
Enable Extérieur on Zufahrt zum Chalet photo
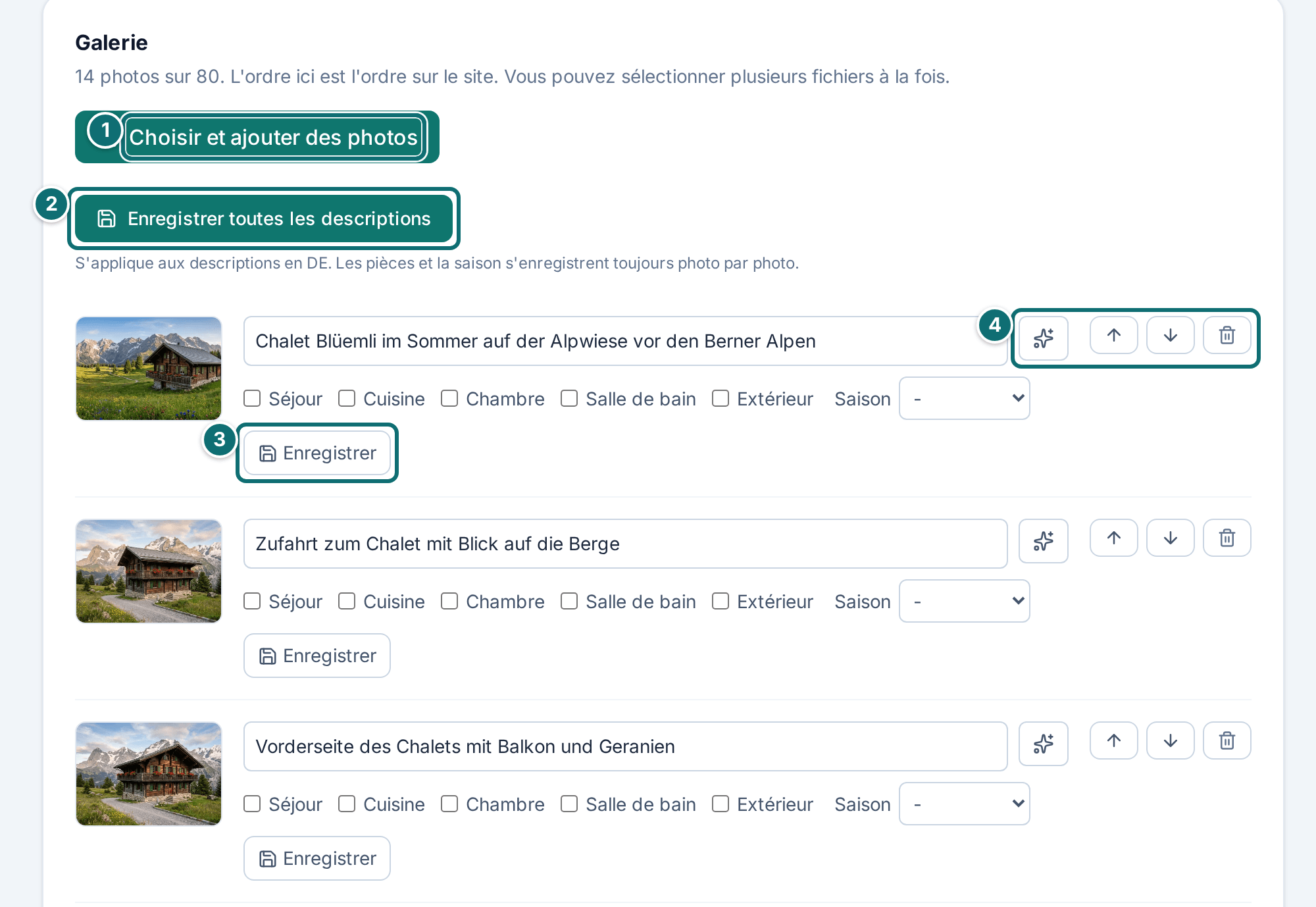(x=721, y=601)
